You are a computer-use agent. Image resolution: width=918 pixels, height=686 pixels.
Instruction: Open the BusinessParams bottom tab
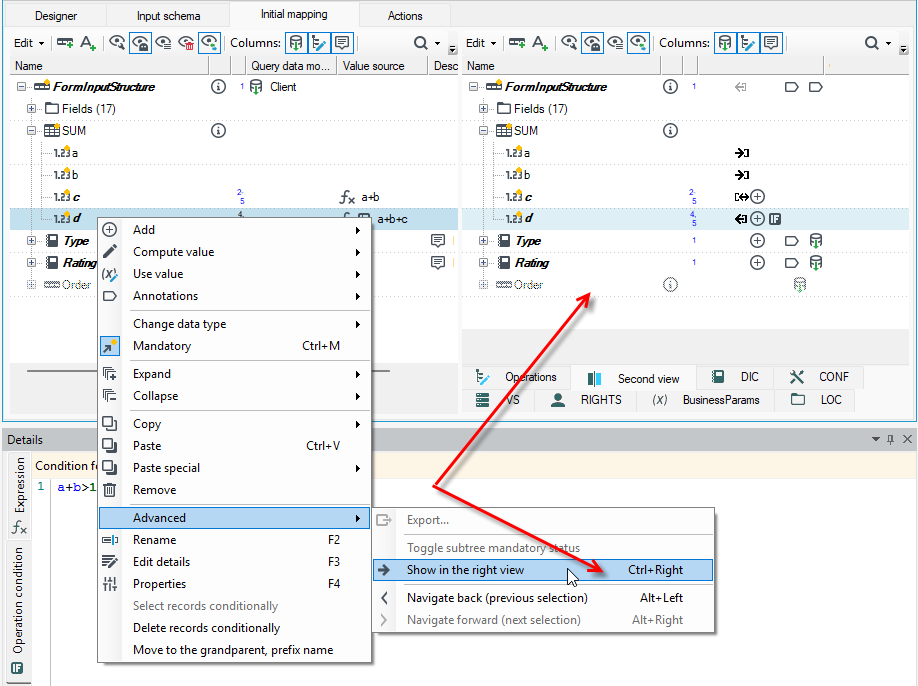(x=706, y=400)
